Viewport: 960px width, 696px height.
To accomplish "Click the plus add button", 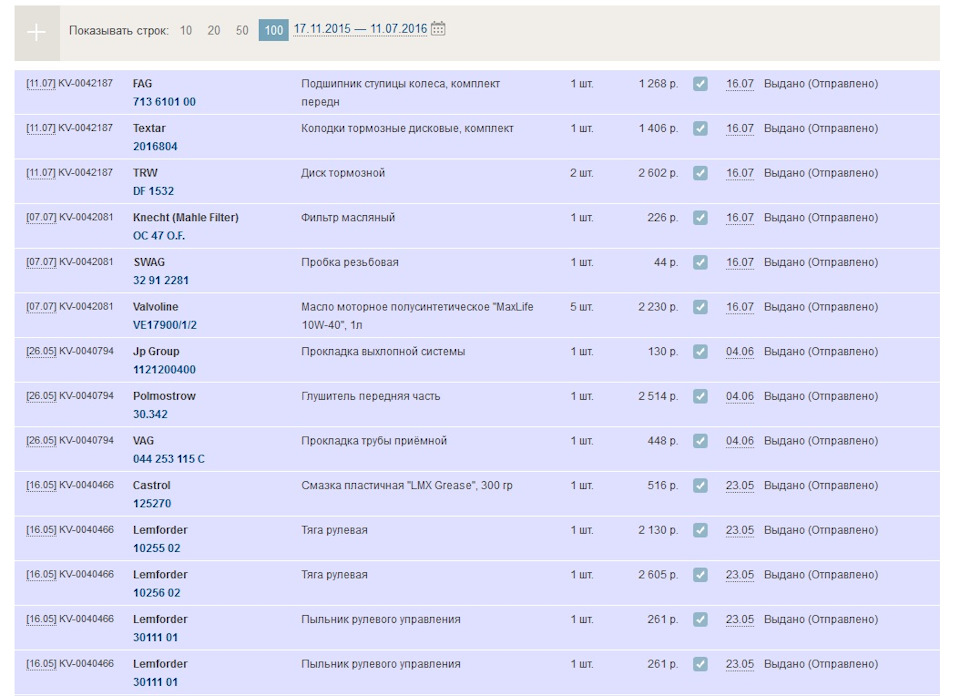I will pyautogui.click(x=37, y=32).
